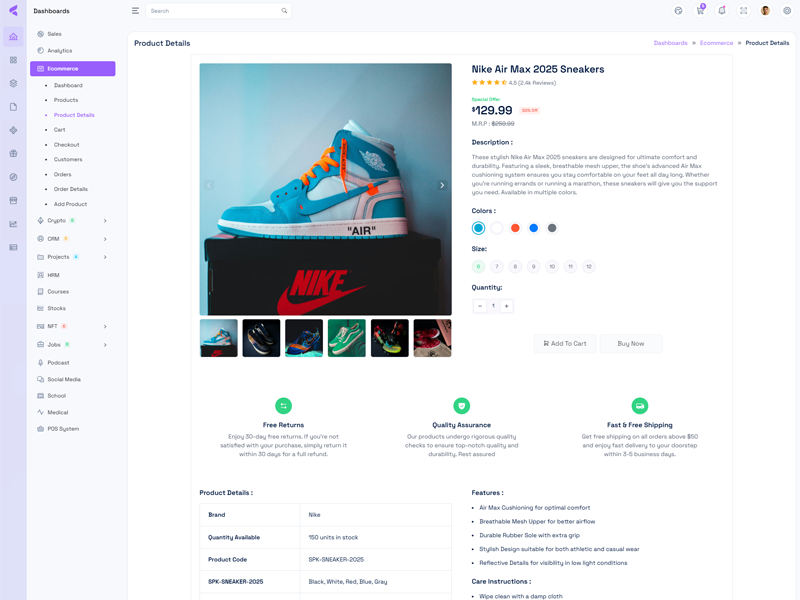Show next product image with right arrow
The height and width of the screenshot is (600, 800).
[442, 185]
